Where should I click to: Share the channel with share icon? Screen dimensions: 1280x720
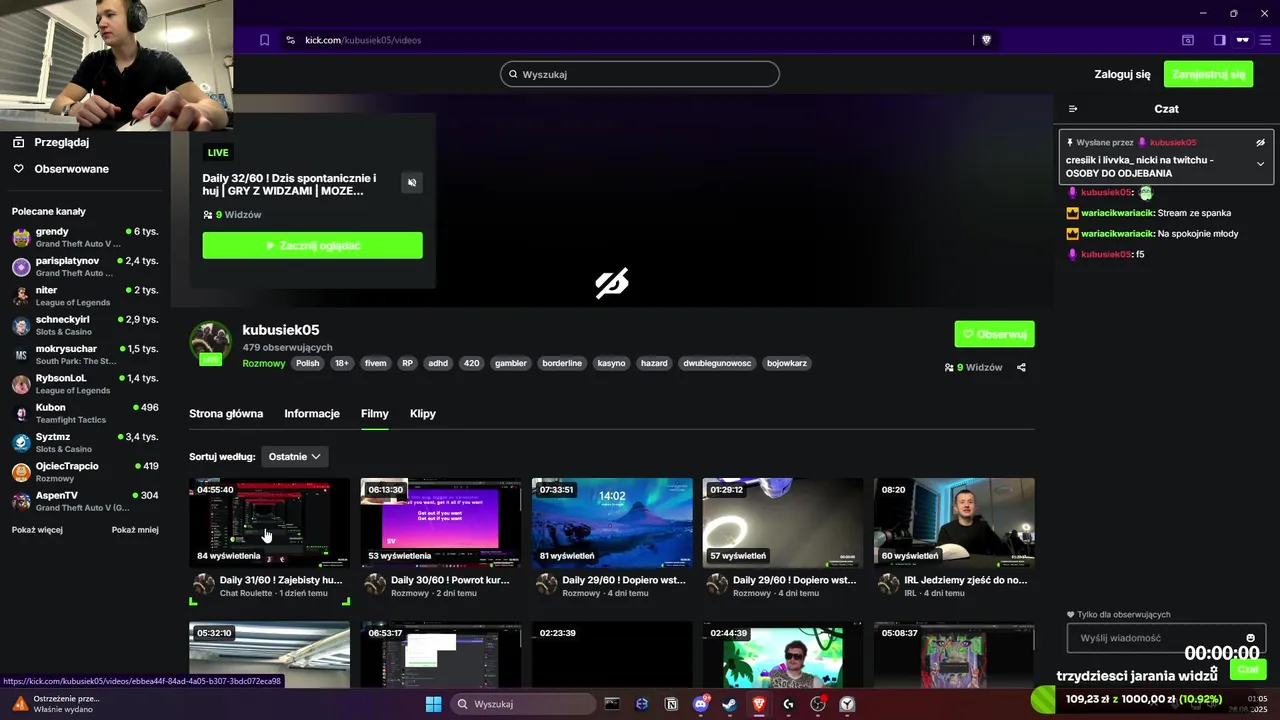pos(1021,367)
